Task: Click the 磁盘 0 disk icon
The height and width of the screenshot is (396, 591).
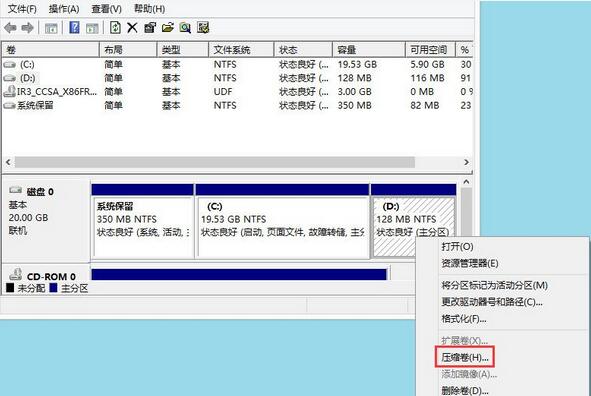Action: [15, 190]
